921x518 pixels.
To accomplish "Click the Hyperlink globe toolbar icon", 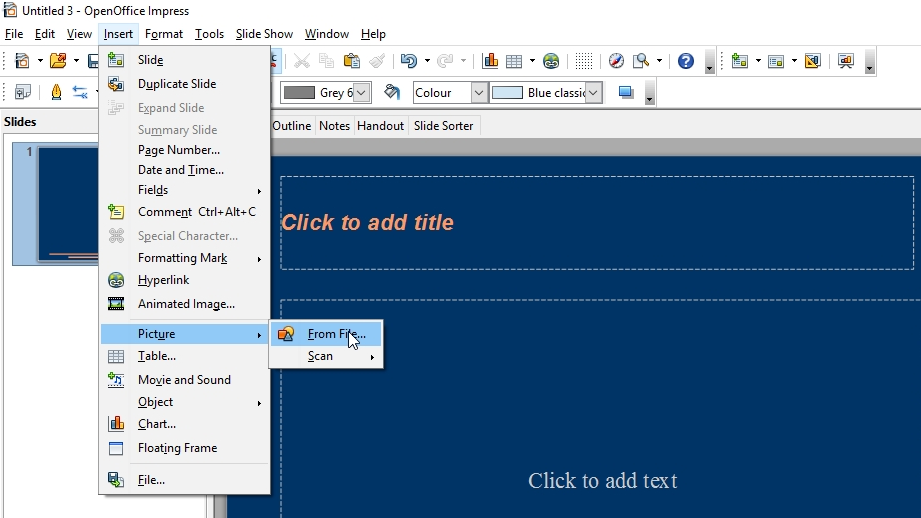I will click(551, 60).
